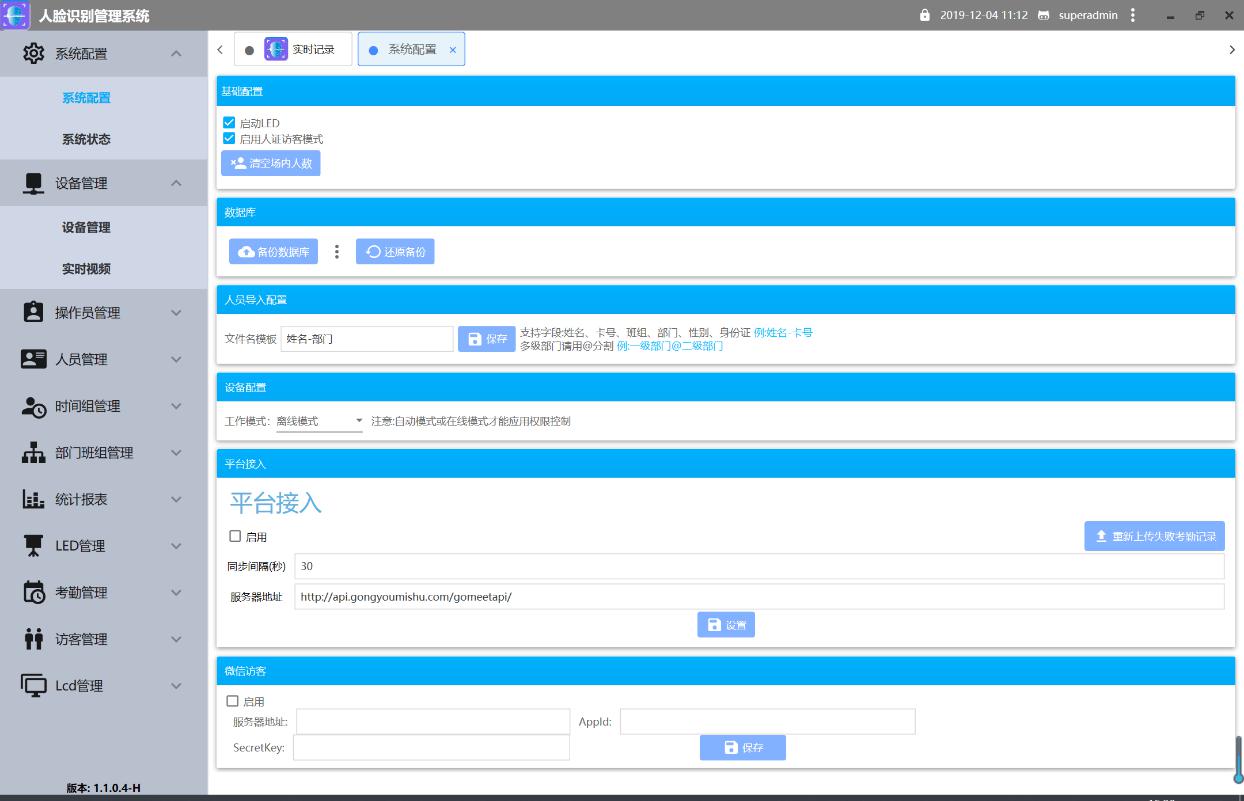Image resolution: width=1244 pixels, height=801 pixels.
Task: Enable the 平台接入 启用 checkbox
Action: (235, 537)
